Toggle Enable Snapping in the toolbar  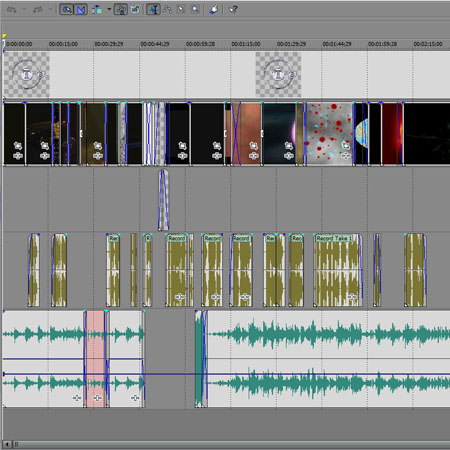pyautogui.click(x=66, y=9)
